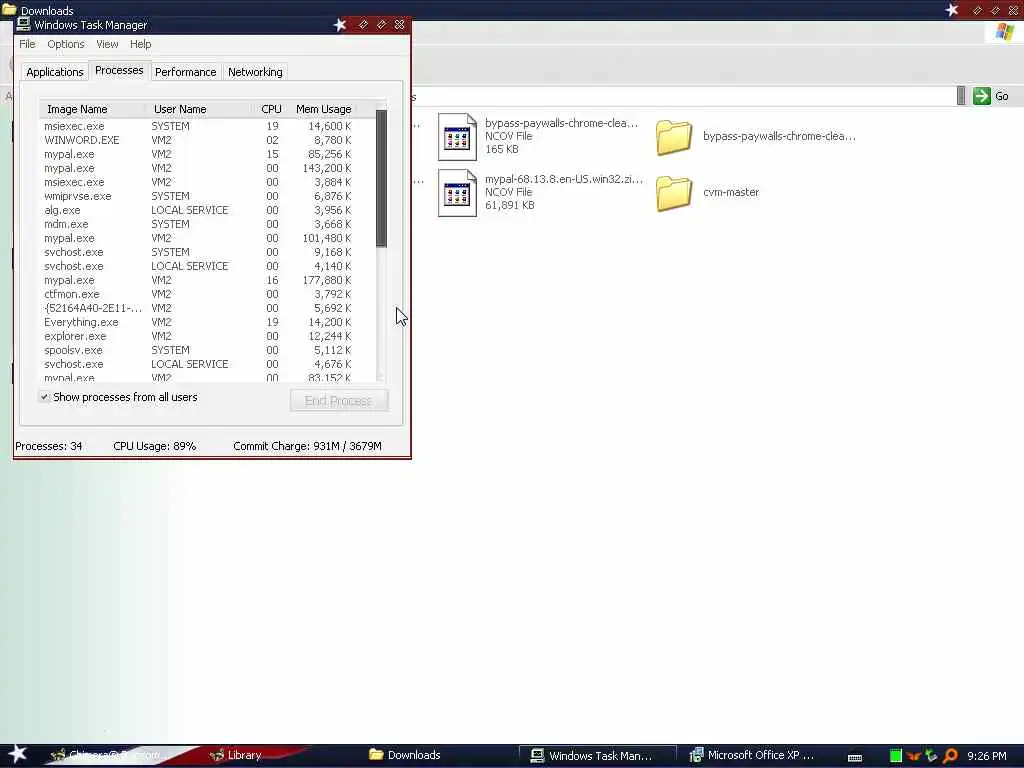Click the orange magnifier Everything tray icon
This screenshot has height=768, width=1024.
950,756
